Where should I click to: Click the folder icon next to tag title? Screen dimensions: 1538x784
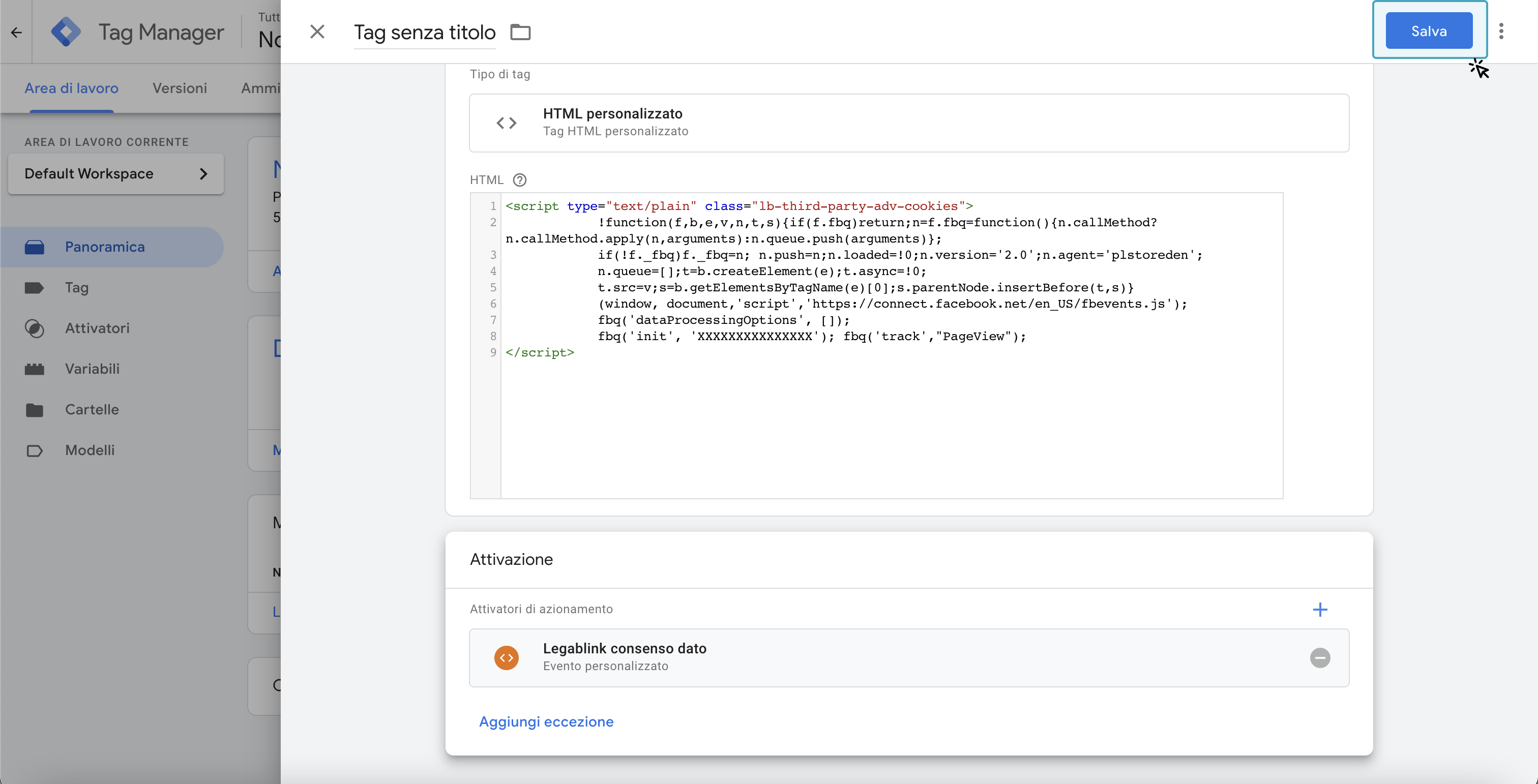[x=520, y=32]
